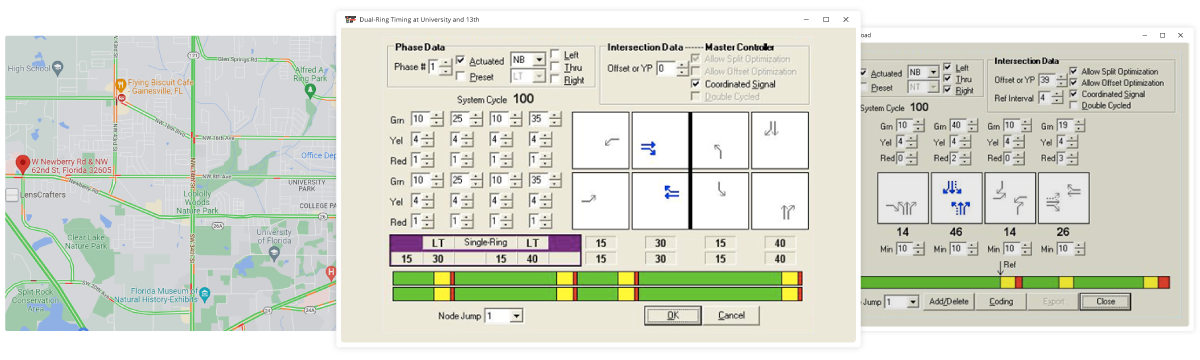Toggle Allow Offset Optimization in right window
Image resolution: width=1200 pixels, height=360 pixels.
[1073, 83]
